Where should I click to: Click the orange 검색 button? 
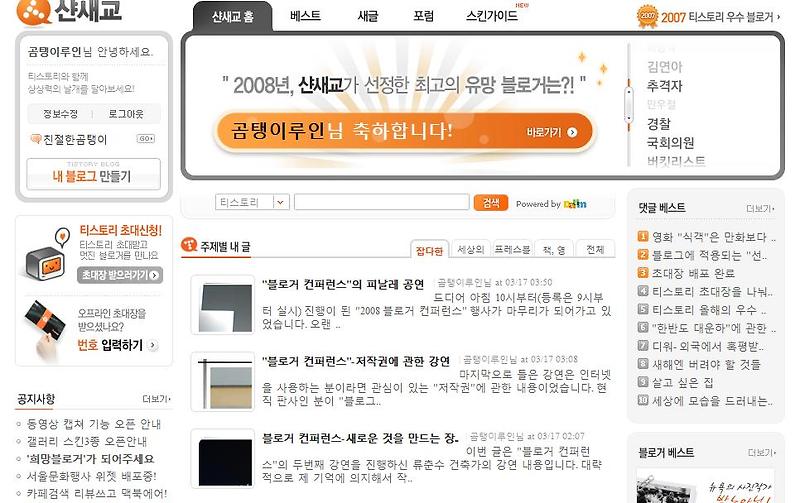tap(491, 203)
